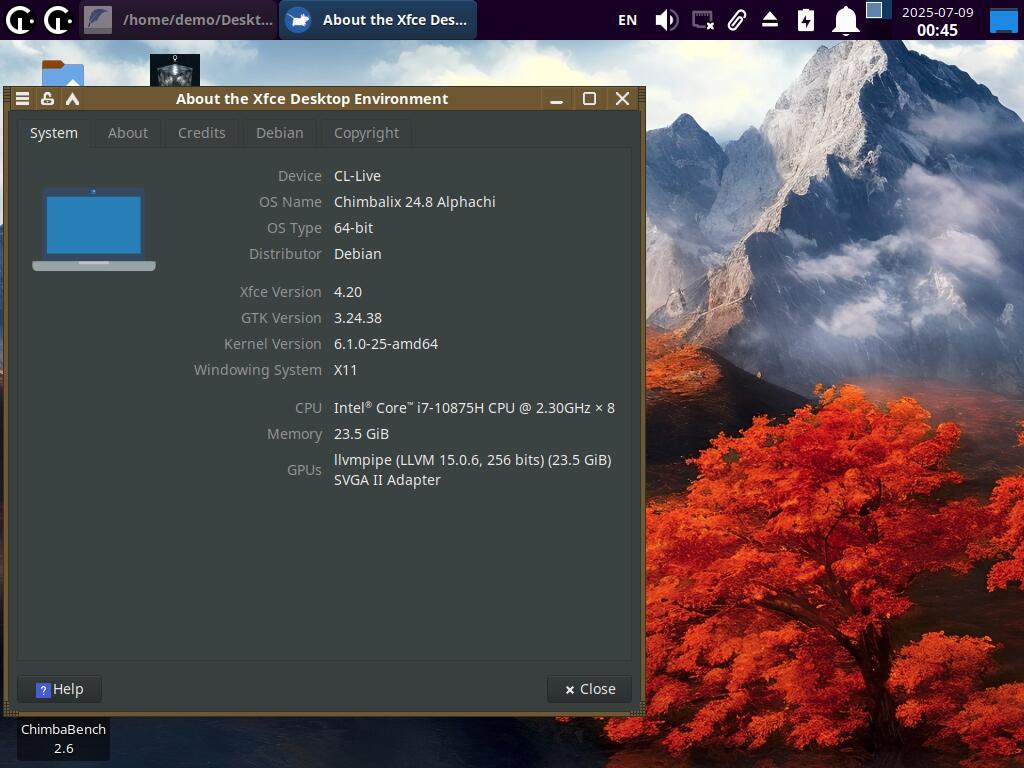Open the volume speaker icon

[666, 20]
